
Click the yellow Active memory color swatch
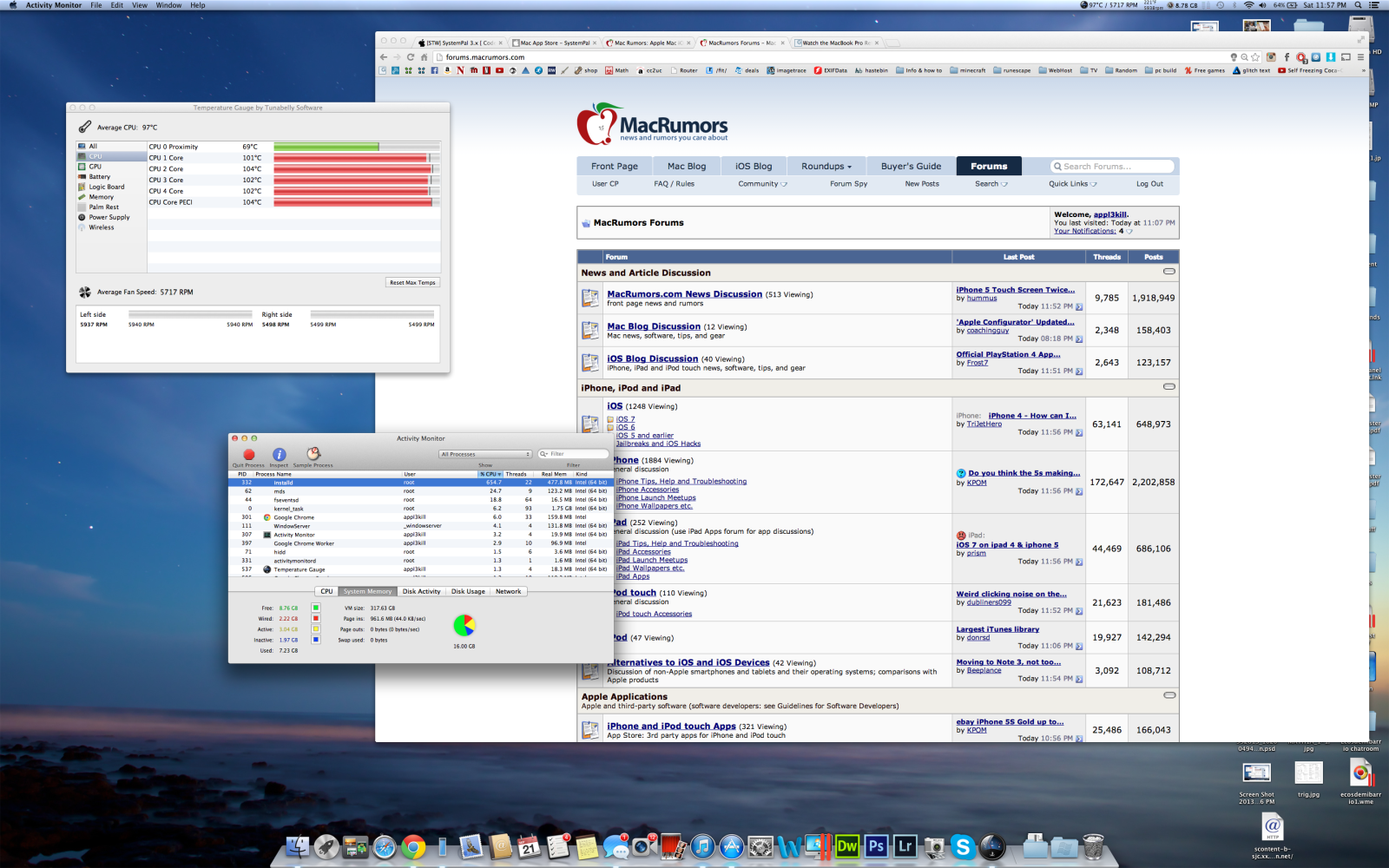tap(316, 628)
